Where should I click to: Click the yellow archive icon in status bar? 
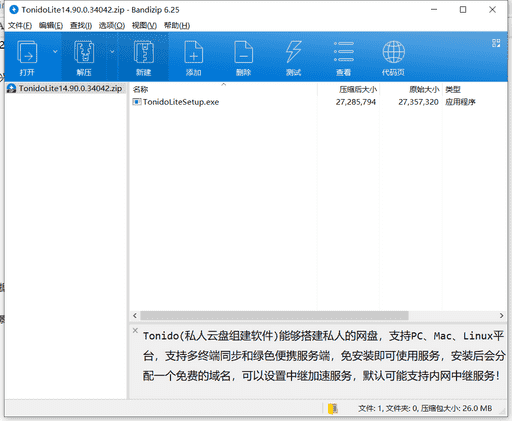click(x=333, y=408)
